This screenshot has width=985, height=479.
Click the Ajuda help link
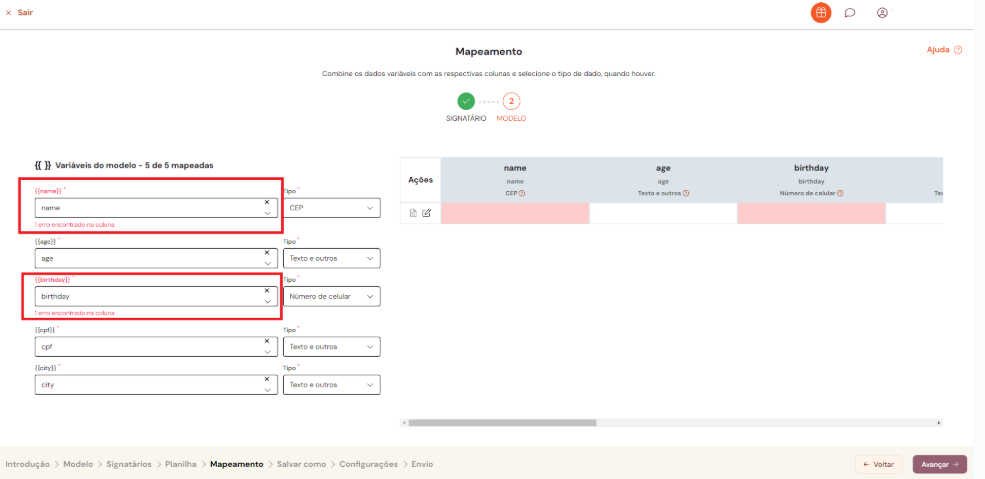[x=944, y=49]
